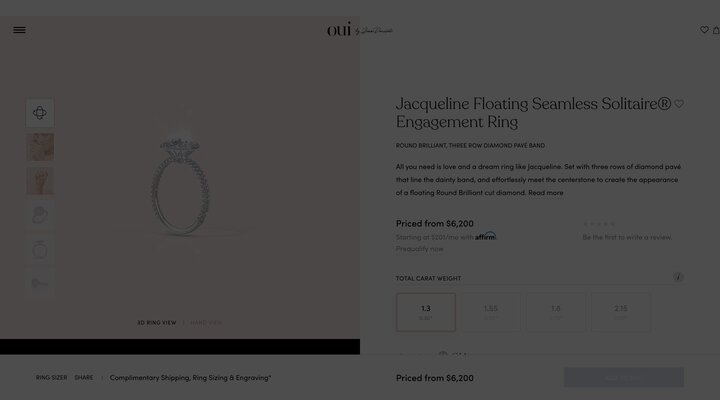Click the Prequalify now link

coord(420,249)
